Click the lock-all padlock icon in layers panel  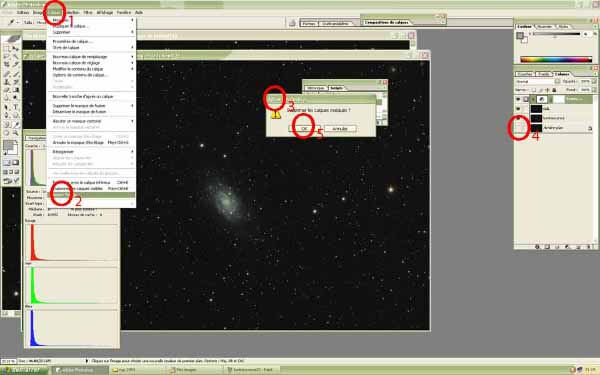pyautogui.click(x=554, y=90)
